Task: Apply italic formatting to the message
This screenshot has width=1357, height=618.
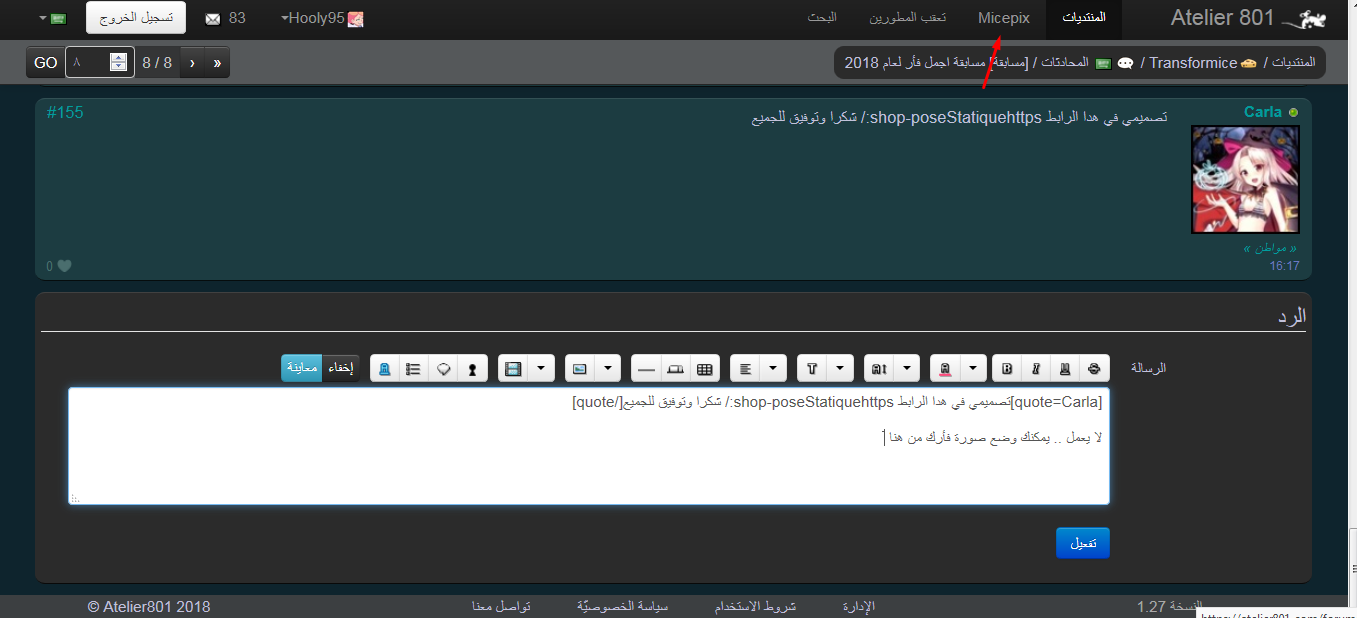Action: (1036, 369)
